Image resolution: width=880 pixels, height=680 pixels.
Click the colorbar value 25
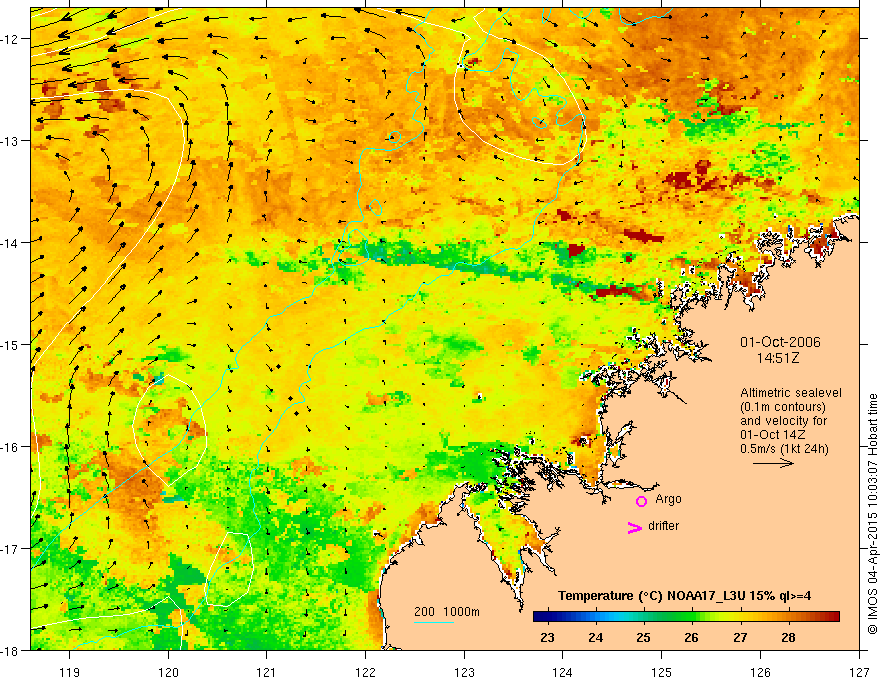(643, 637)
